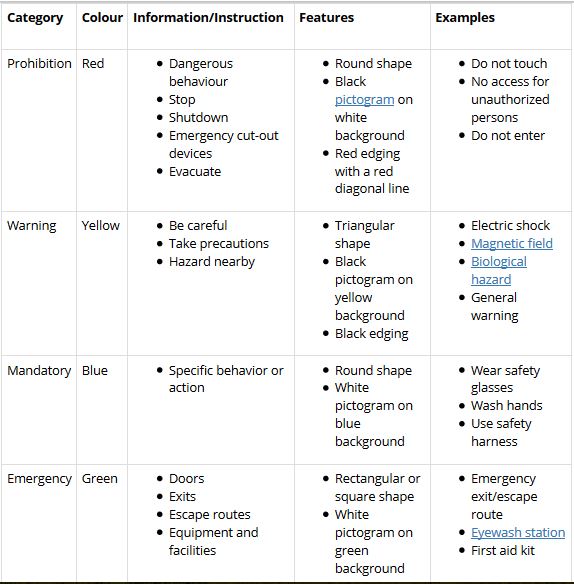Screen dimensions: 574x584
Task: Click the Colour column header
Action: [102, 18]
